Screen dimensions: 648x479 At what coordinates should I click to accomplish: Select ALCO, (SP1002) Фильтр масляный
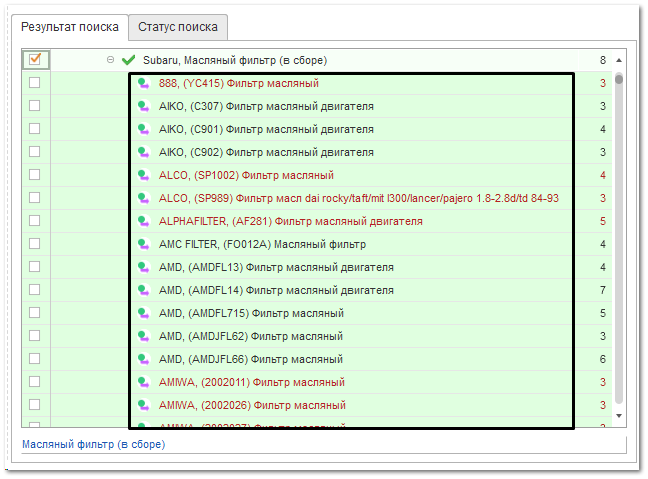click(x=246, y=175)
